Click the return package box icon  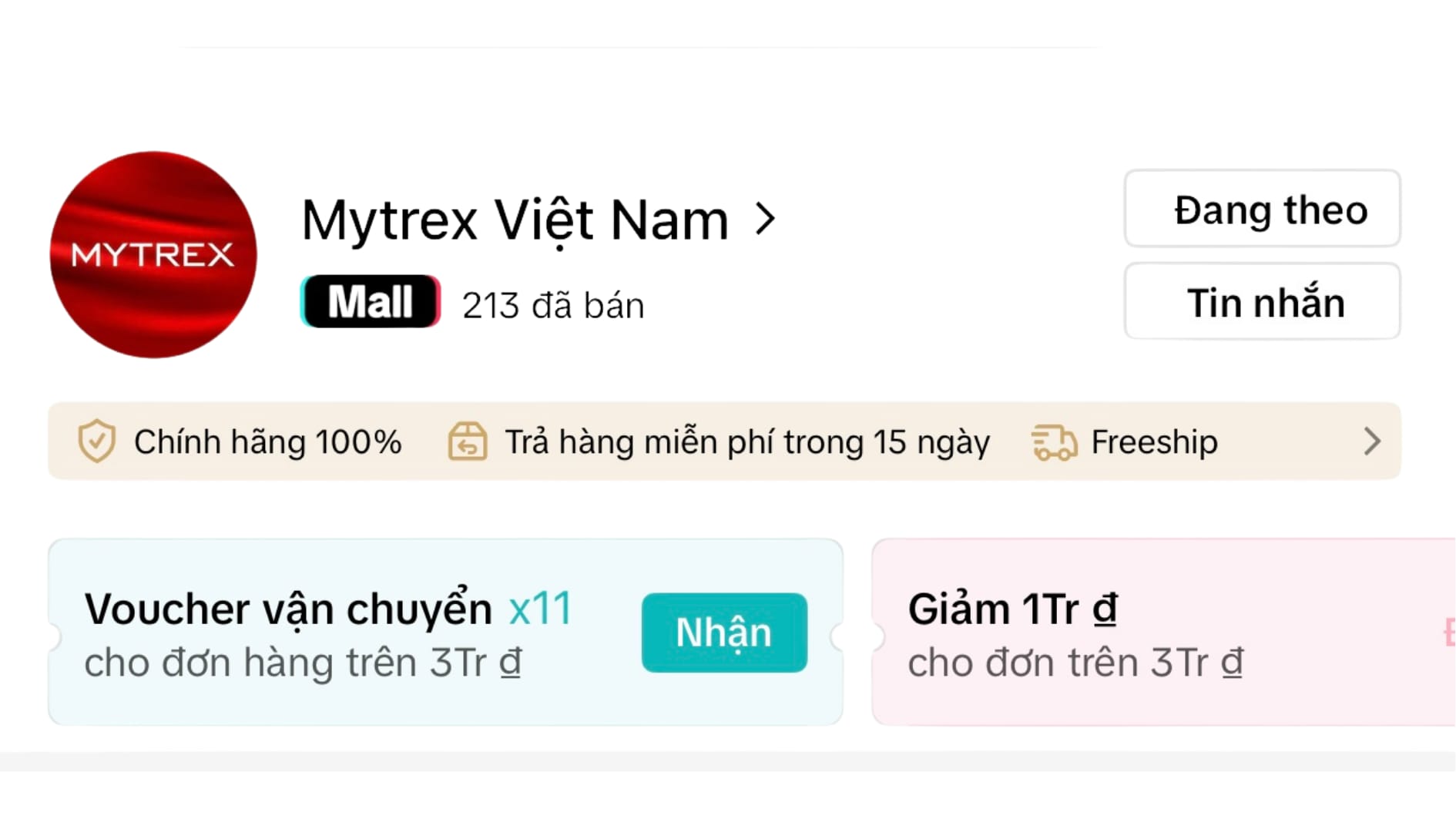[468, 441]
